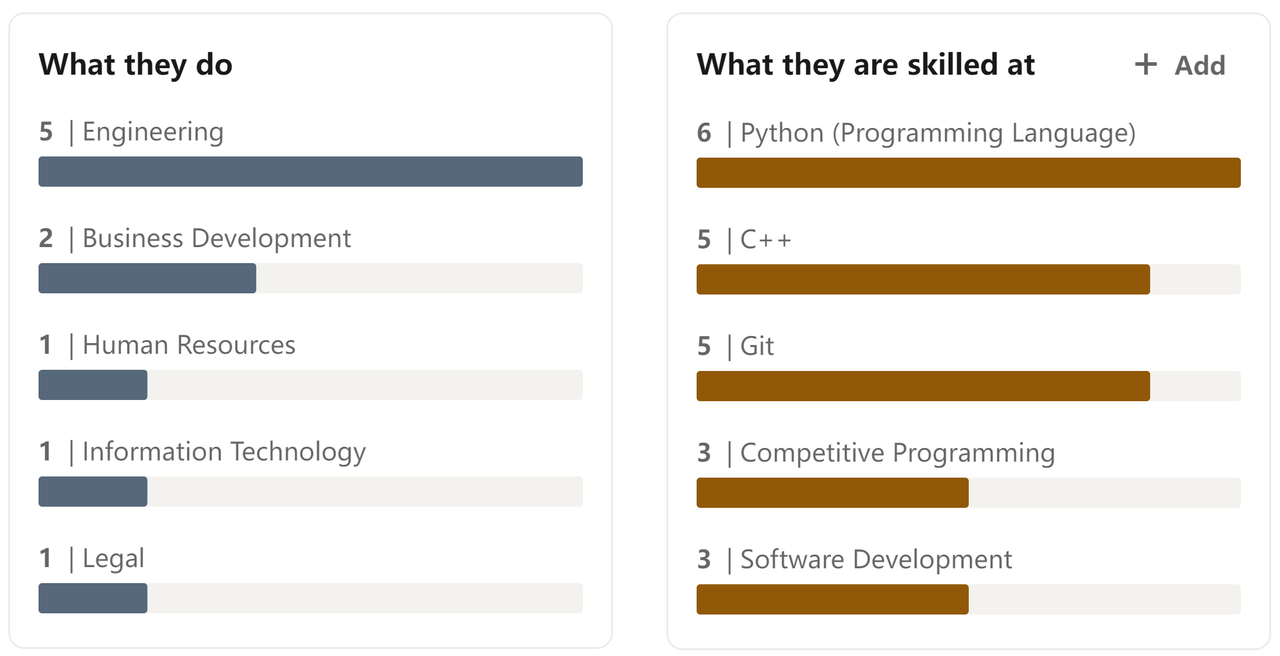1280x656 pixels.
Task: Click the Engineering category label
Action: click(153, 132)
